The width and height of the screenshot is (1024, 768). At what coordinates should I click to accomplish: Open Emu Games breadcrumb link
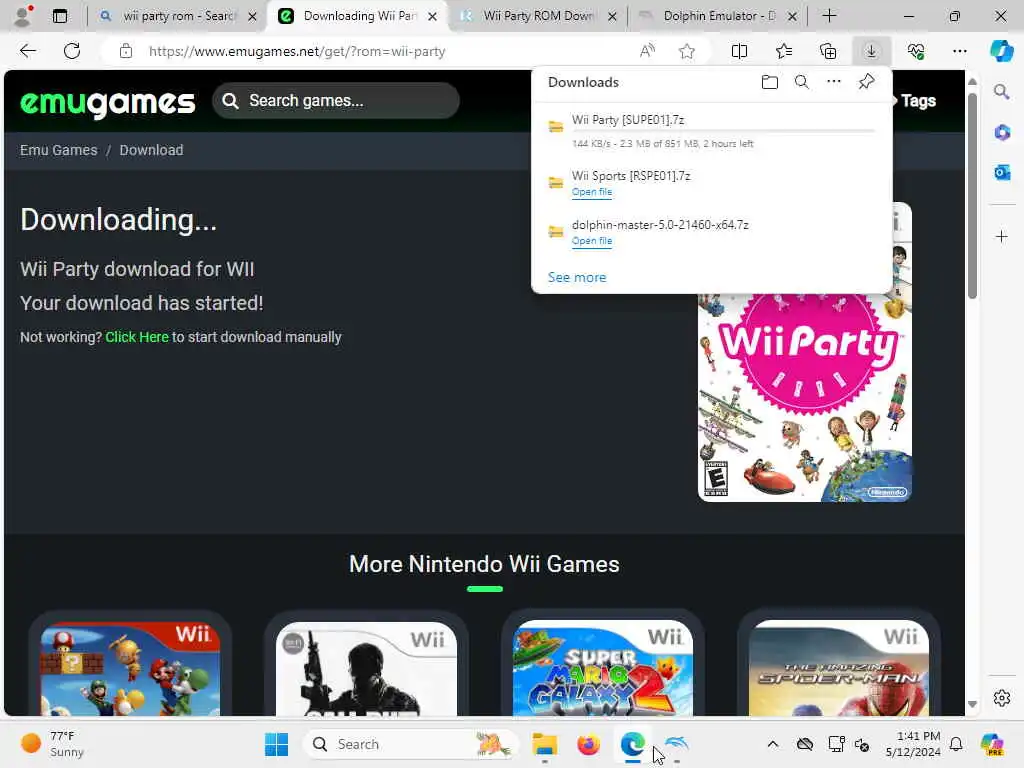[x=58, y=150]
